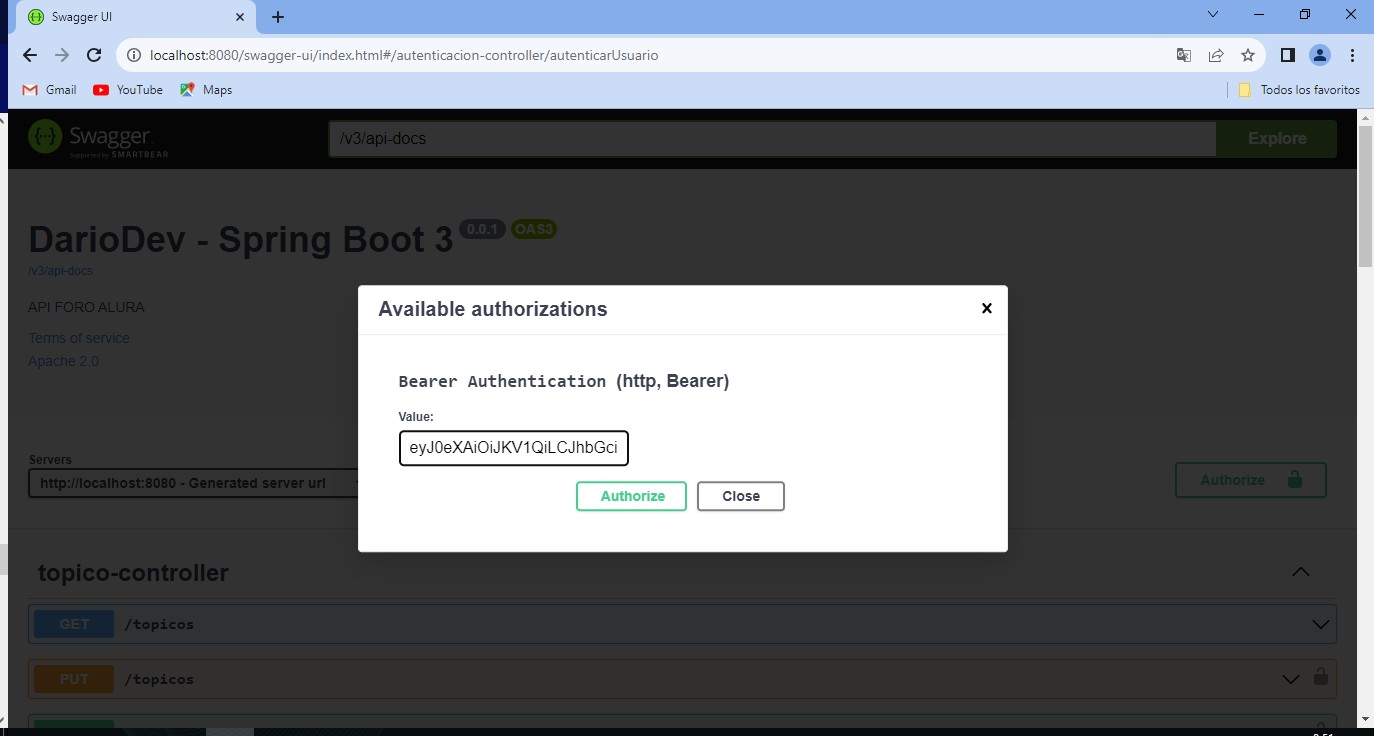Open the Servers dropdown
This screenshot has height=736, width=1374.
tap(195, 483)
